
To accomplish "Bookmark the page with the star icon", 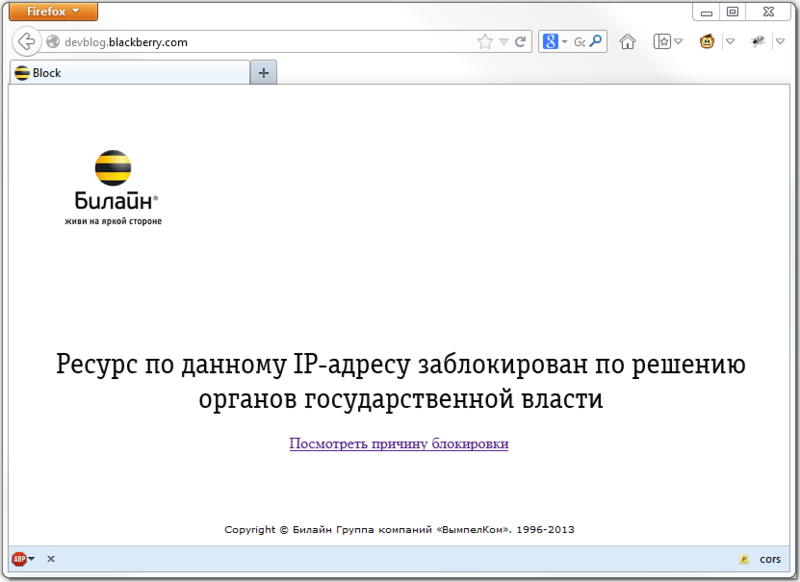I will (485, 42).
